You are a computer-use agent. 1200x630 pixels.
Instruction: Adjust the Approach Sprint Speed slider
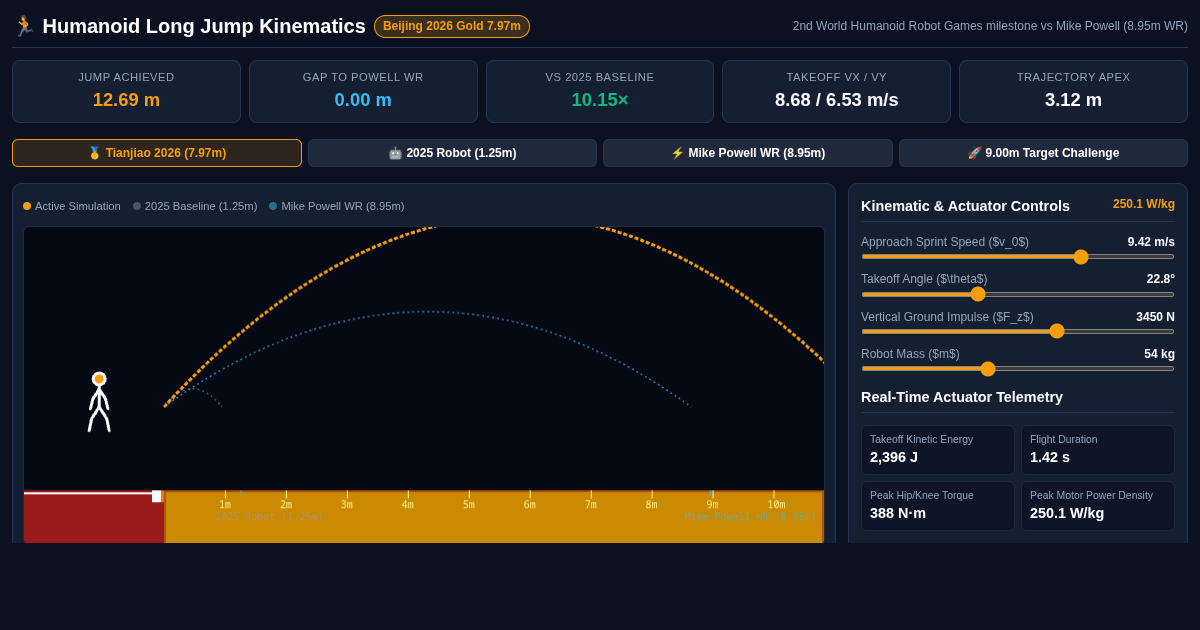(x=1018, y=257)
